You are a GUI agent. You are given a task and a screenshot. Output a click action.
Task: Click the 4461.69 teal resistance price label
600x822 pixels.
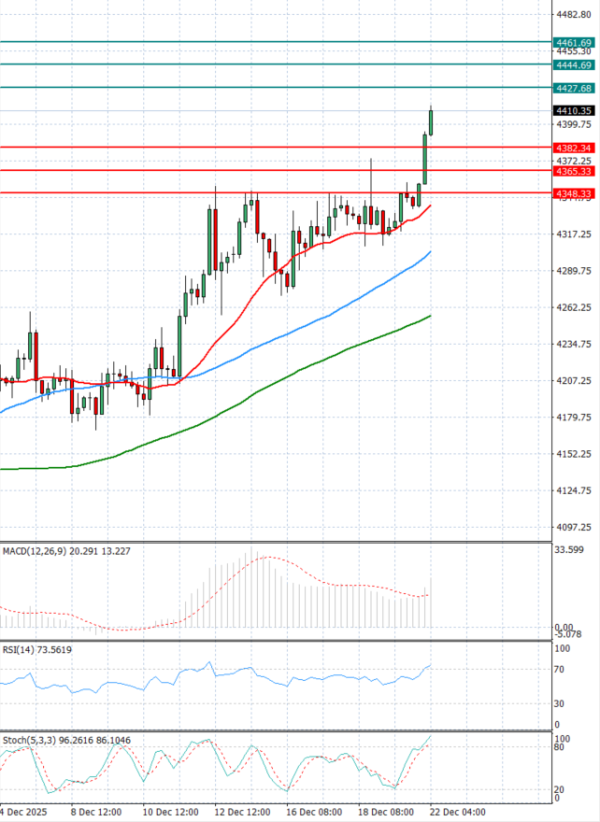click(573, 43)
